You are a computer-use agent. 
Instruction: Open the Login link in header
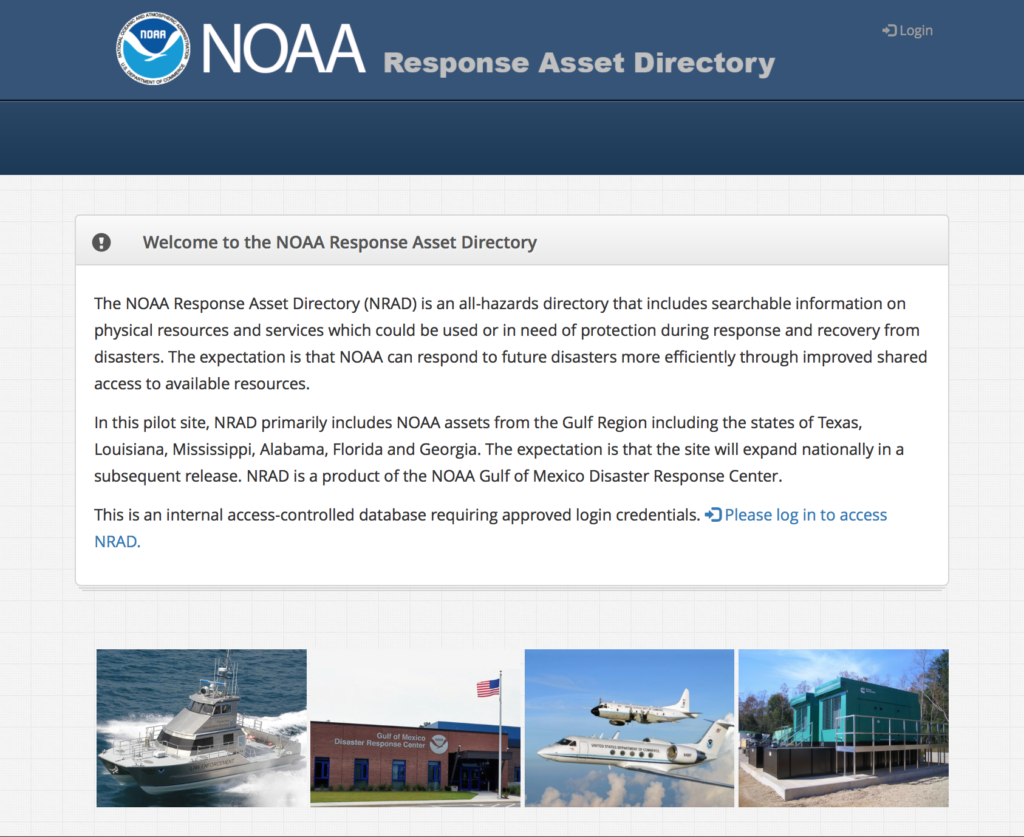click(907, 31)
